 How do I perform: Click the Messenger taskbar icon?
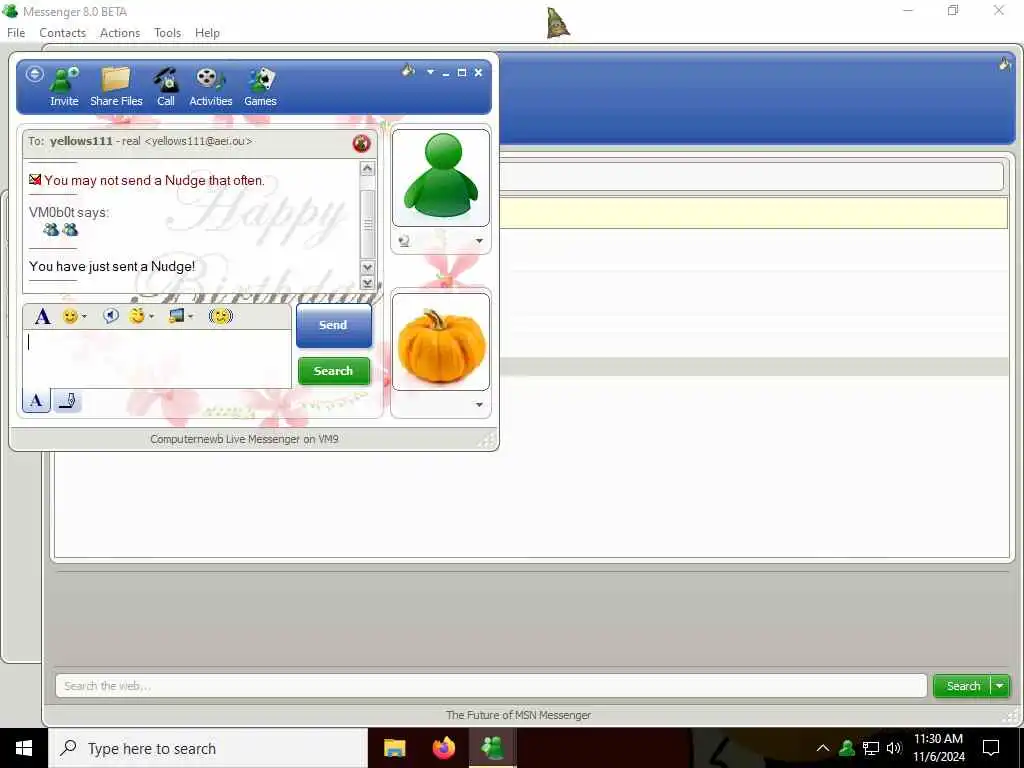click(x=493, y=748)
